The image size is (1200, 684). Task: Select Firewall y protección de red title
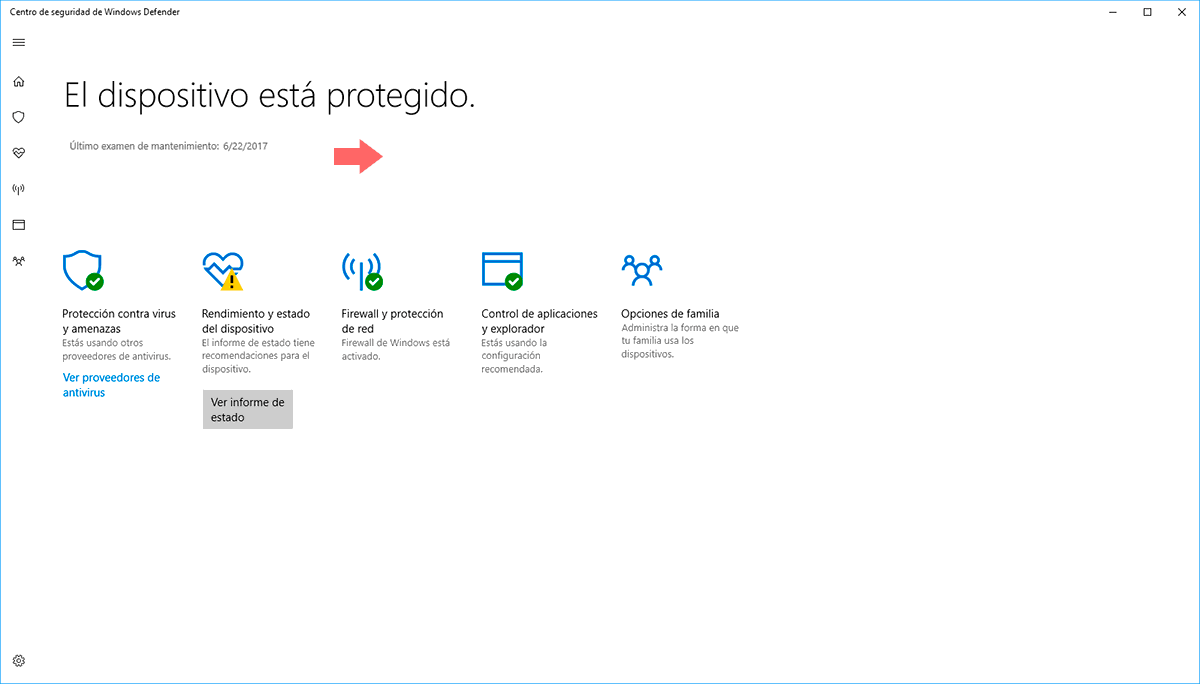pyautogui.click(x=392, y=321)
